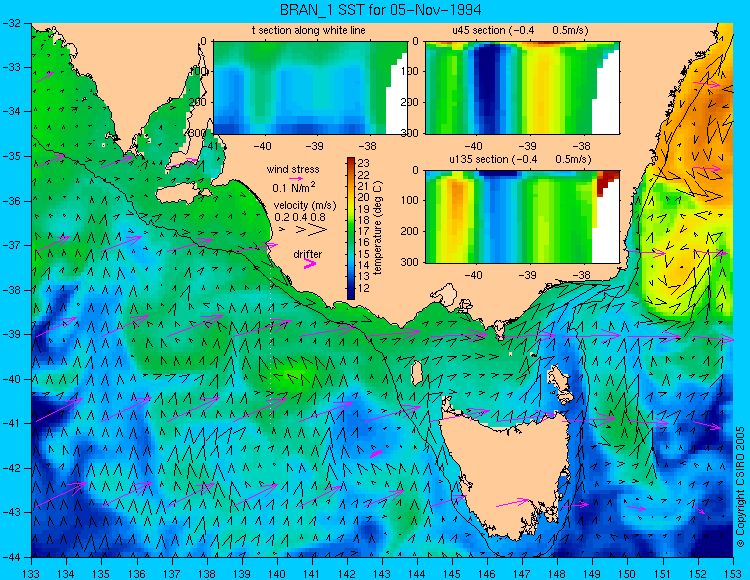Click the 'velocity (m/s)' legend label
This screenshot has height=580, width=750.
305,206
